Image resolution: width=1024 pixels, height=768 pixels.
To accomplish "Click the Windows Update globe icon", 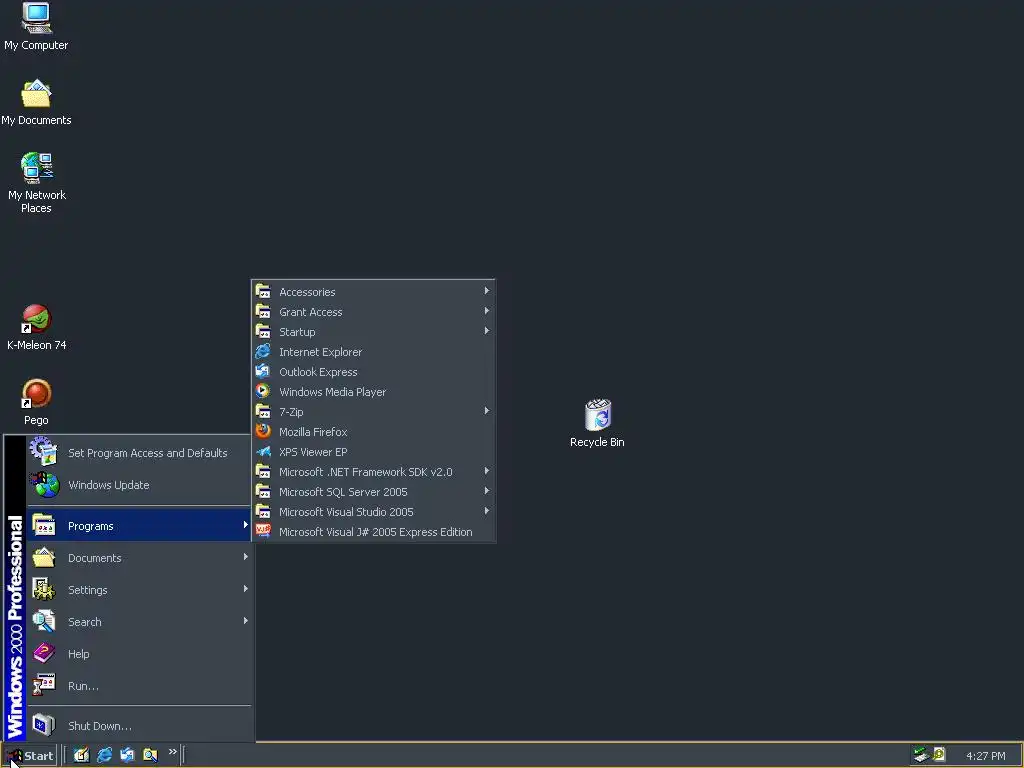I will pos(44,485).
